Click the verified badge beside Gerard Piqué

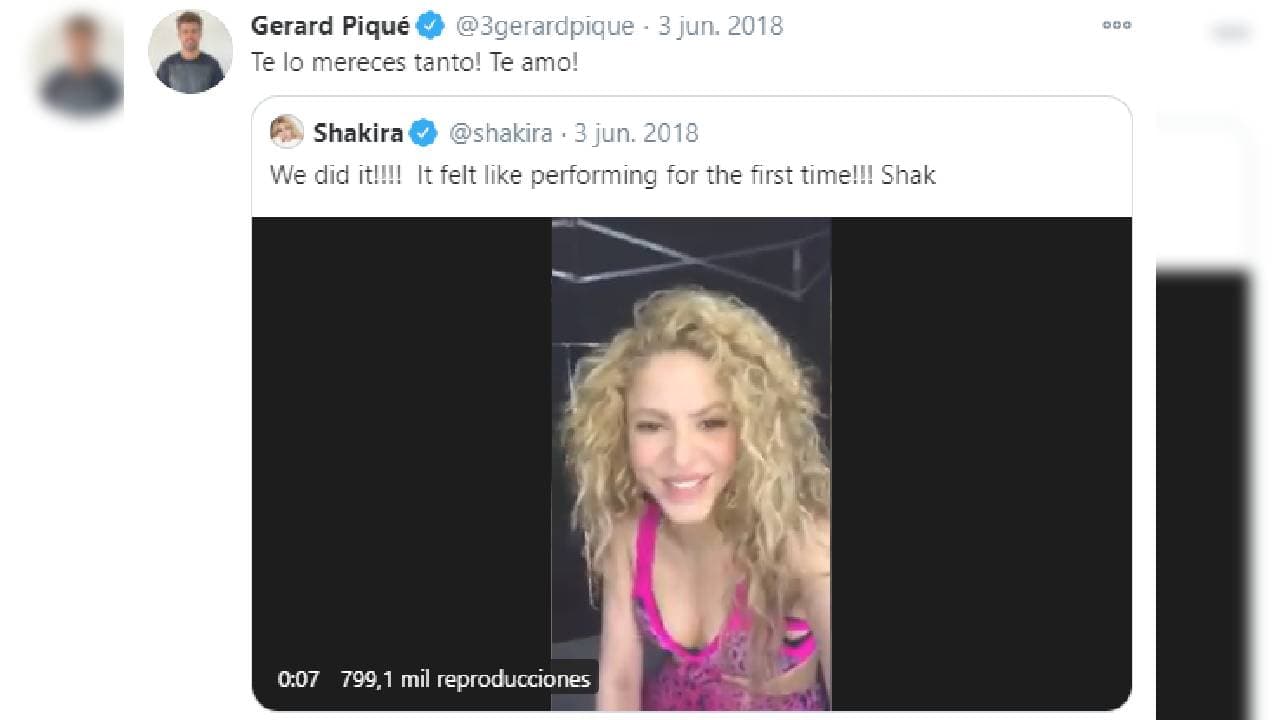pos(431,26)
